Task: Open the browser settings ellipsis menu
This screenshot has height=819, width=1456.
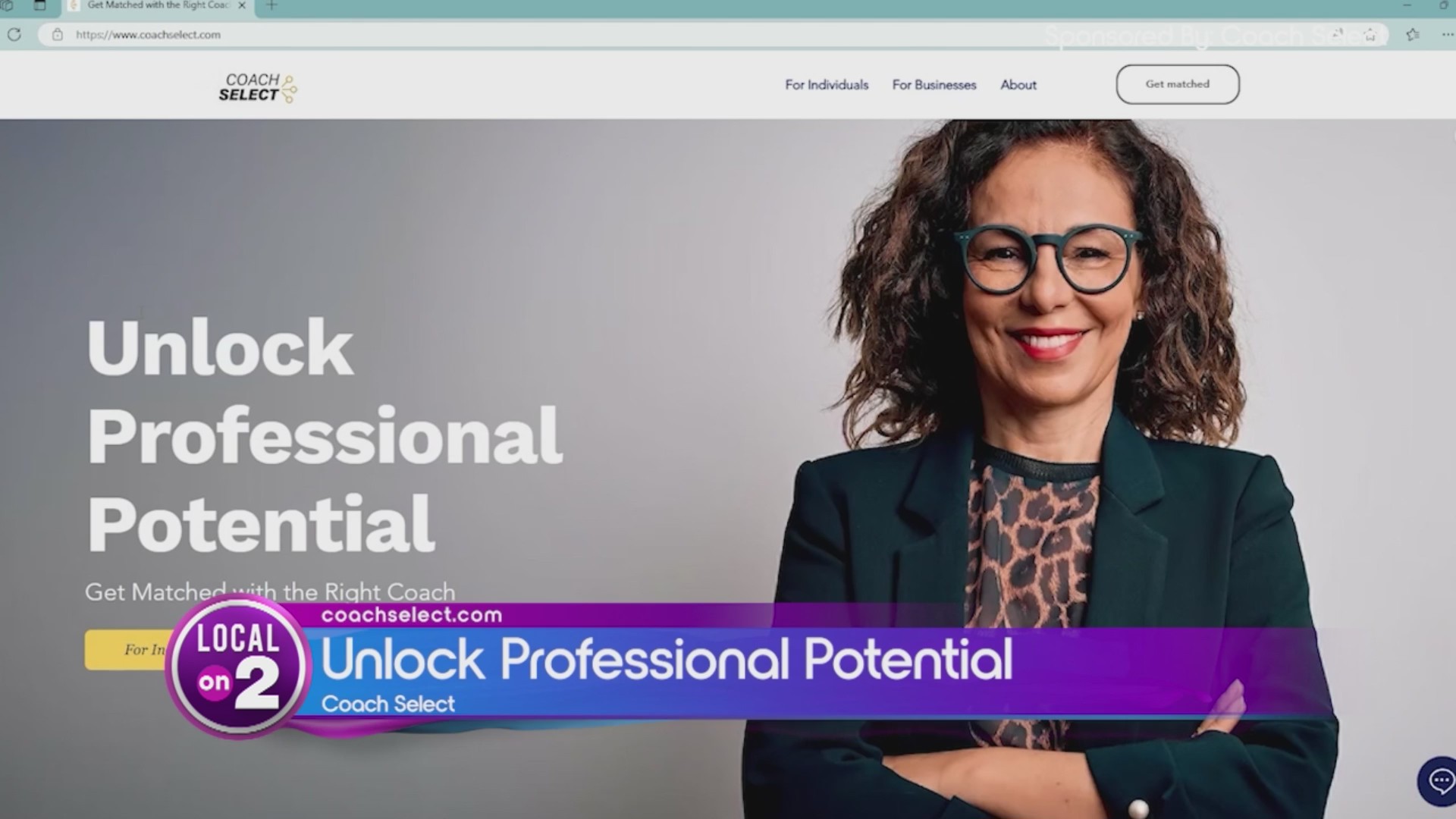Action: 1447,34
